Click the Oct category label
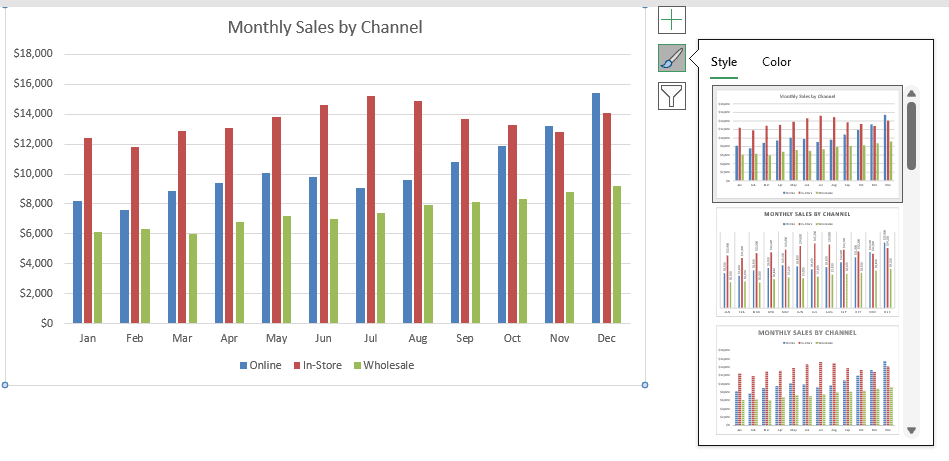This screenshot has width=949, height=461. click(512, 338)
